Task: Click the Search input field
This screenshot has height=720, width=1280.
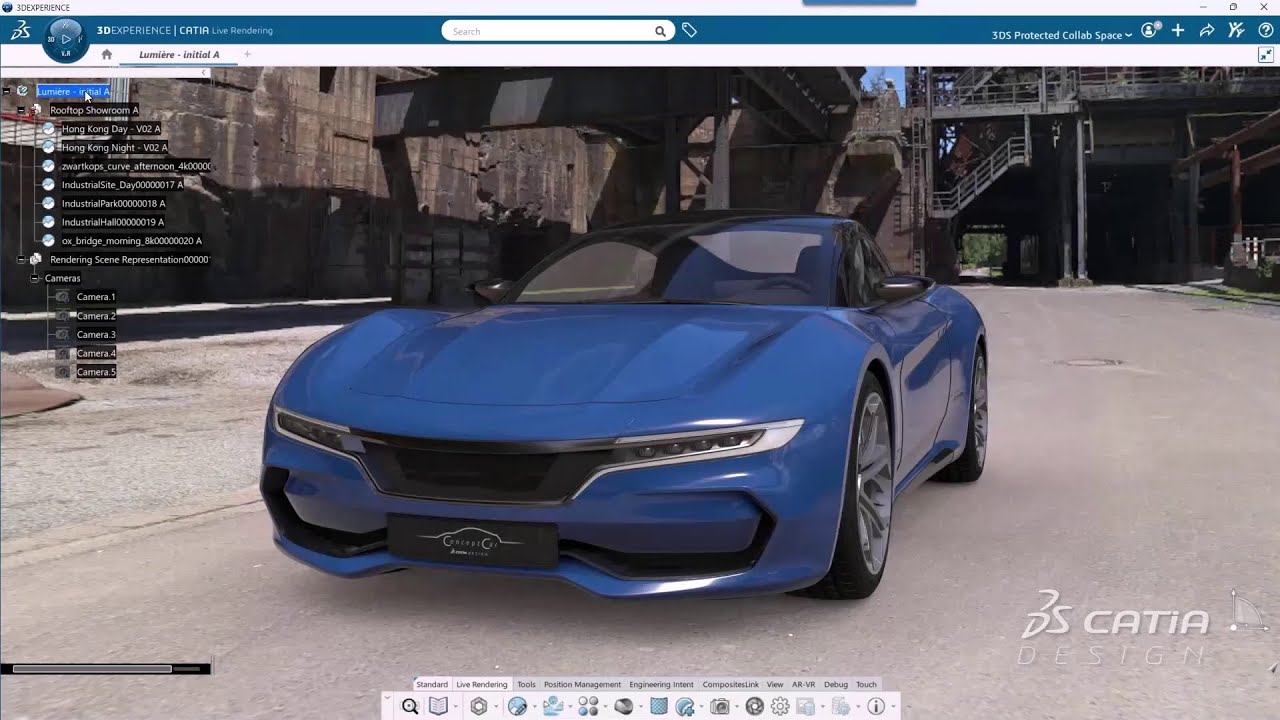Action: 548,31
